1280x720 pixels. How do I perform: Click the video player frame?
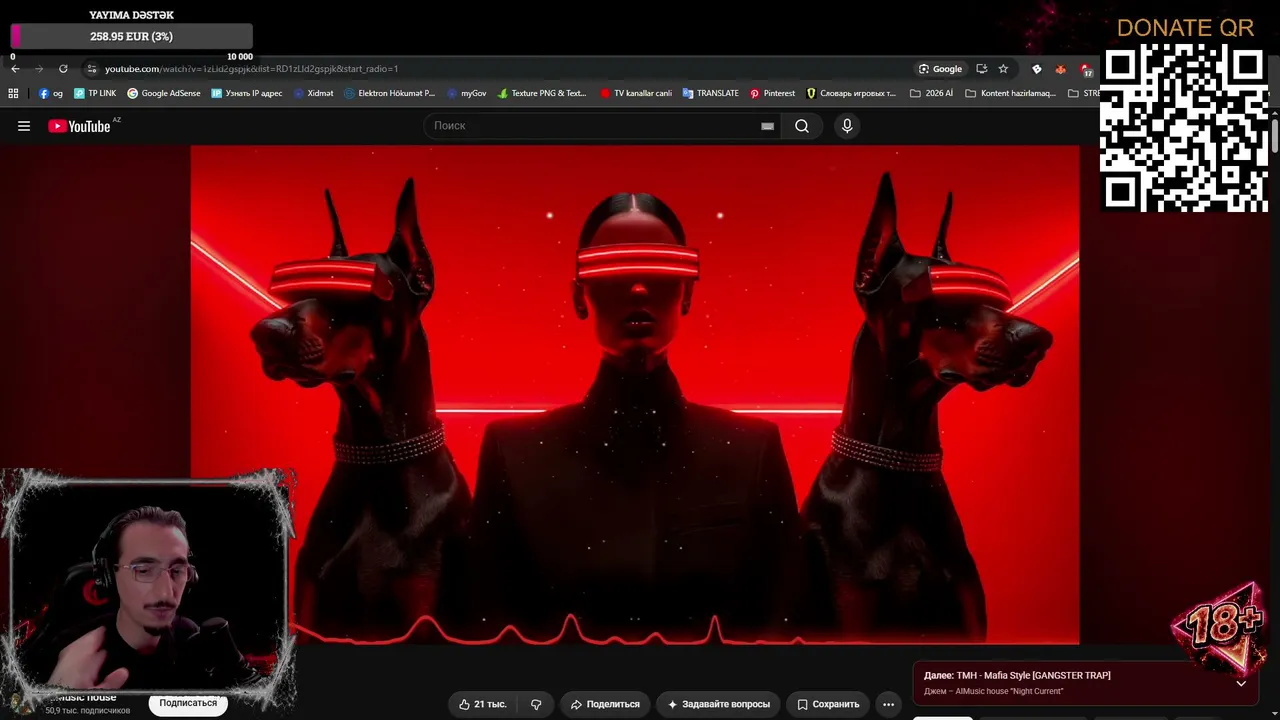pos(635,395)
